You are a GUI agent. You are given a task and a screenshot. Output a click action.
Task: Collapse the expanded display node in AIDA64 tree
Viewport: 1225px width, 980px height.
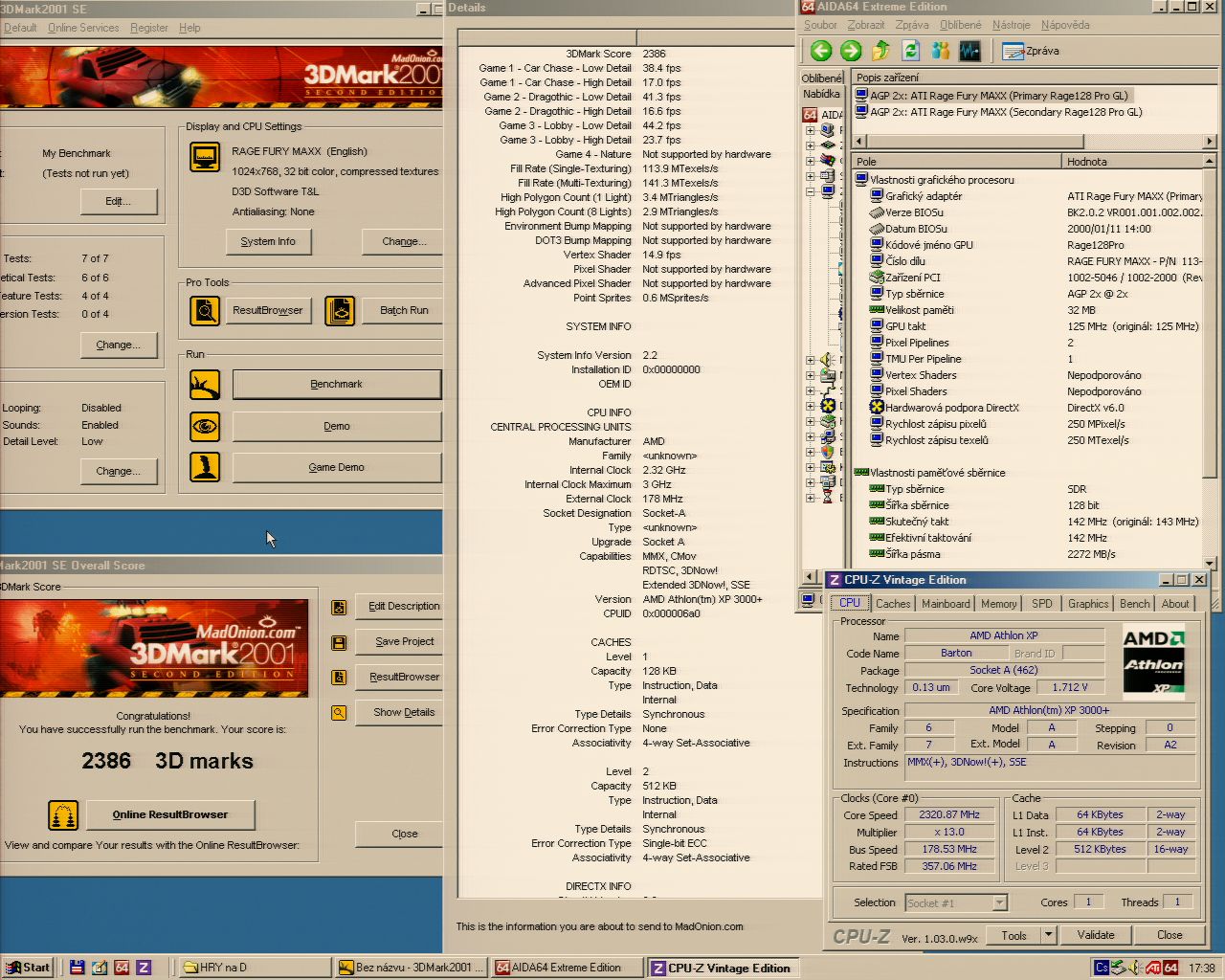(810, 191)
